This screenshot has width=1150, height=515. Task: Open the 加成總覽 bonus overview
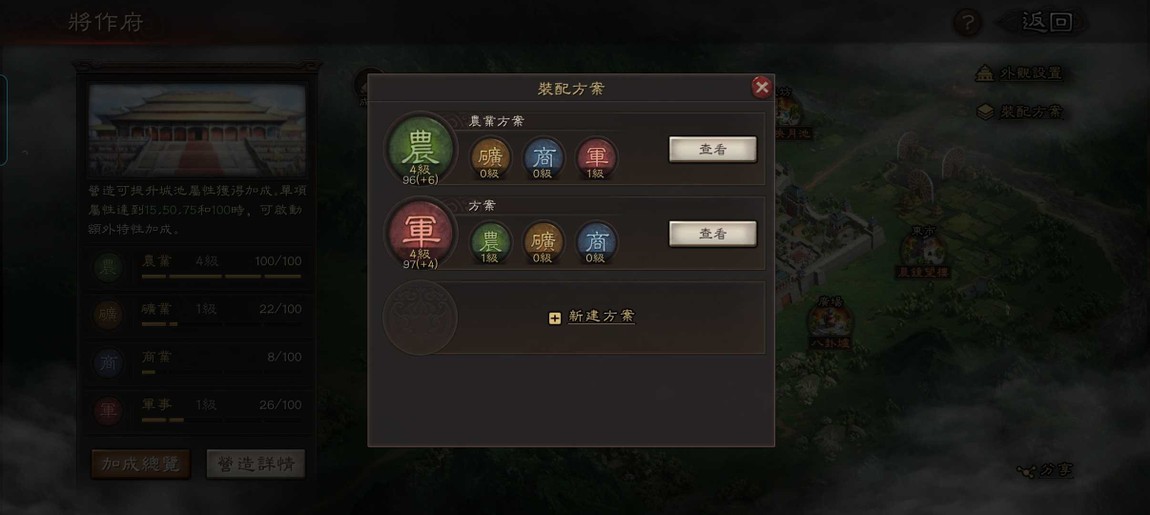(x=140, y=464)
